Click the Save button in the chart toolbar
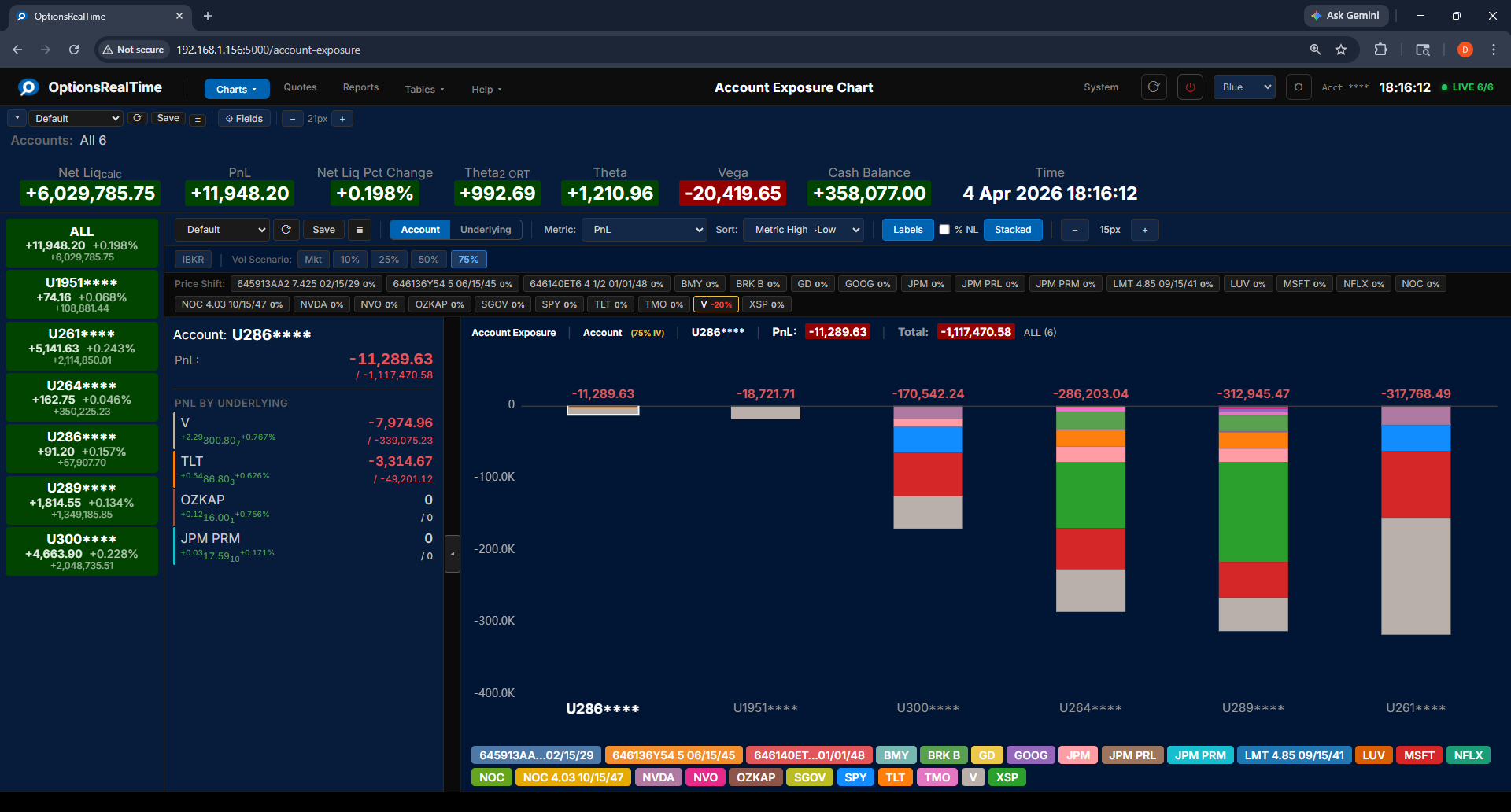The width and height of the screenshot is (1511, 812). (323, 230)
